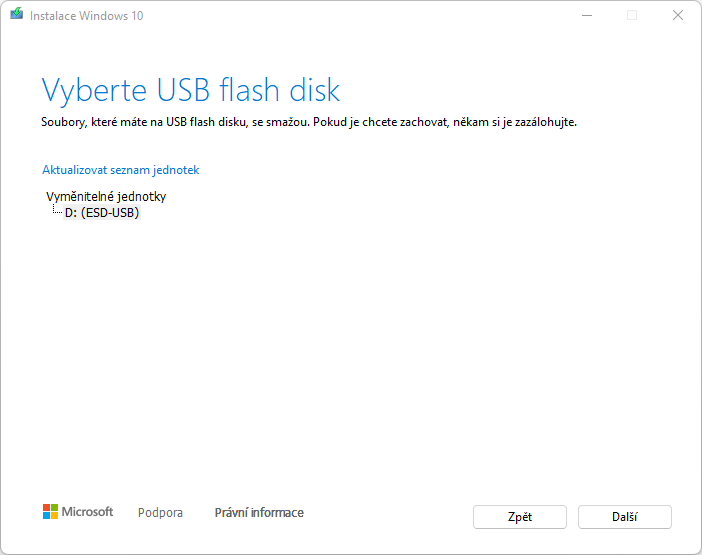This screenshot has width=702, height=555.
Task: Click the greyed-out maximize button
Action: click(x=632, y=15)
